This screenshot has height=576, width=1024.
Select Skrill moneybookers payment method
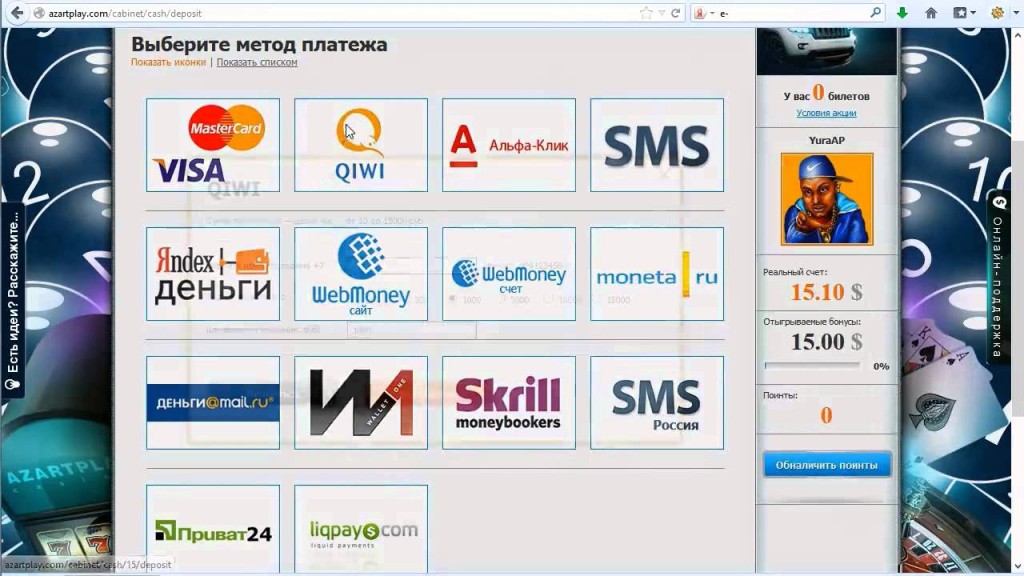pyautogui.click(x=508, y=402)
